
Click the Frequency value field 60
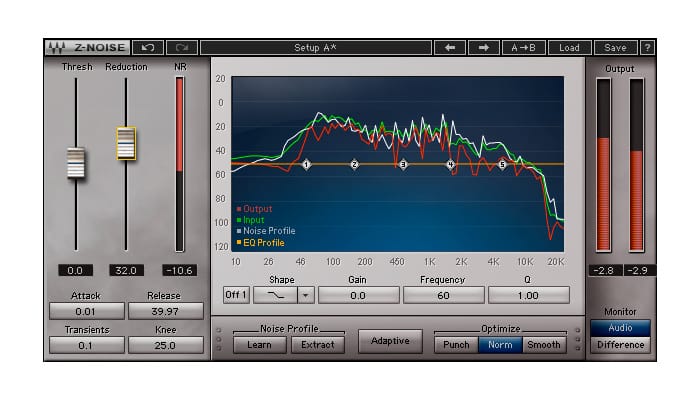443,295
